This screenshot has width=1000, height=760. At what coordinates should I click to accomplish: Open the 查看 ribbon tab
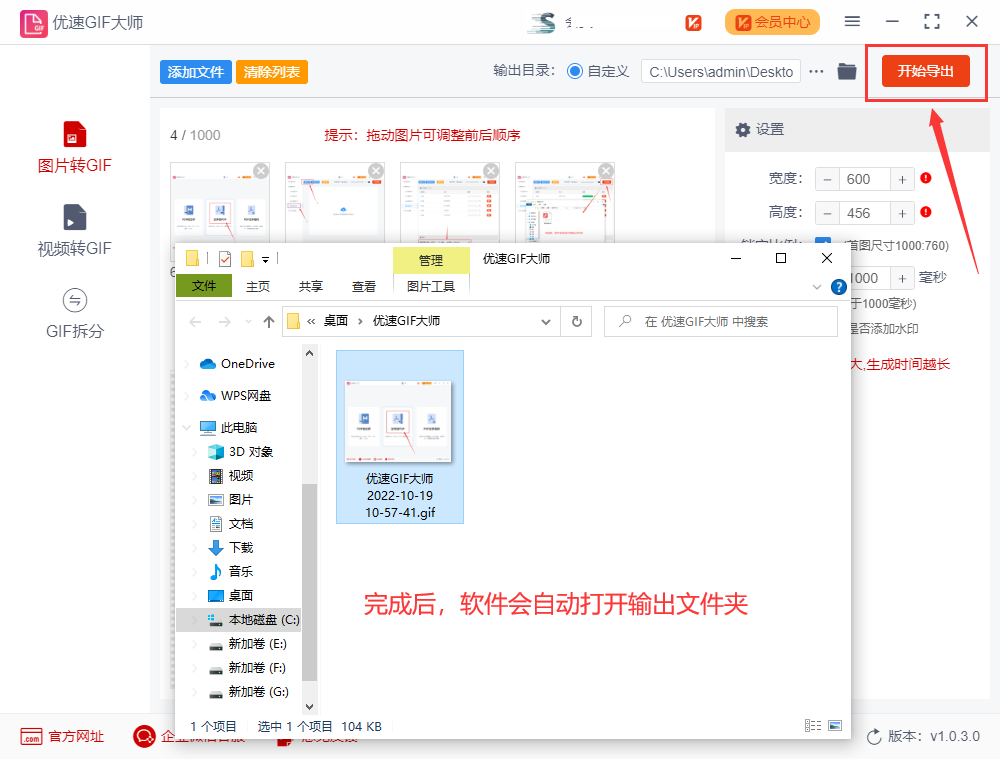click(x=364, y=286)
